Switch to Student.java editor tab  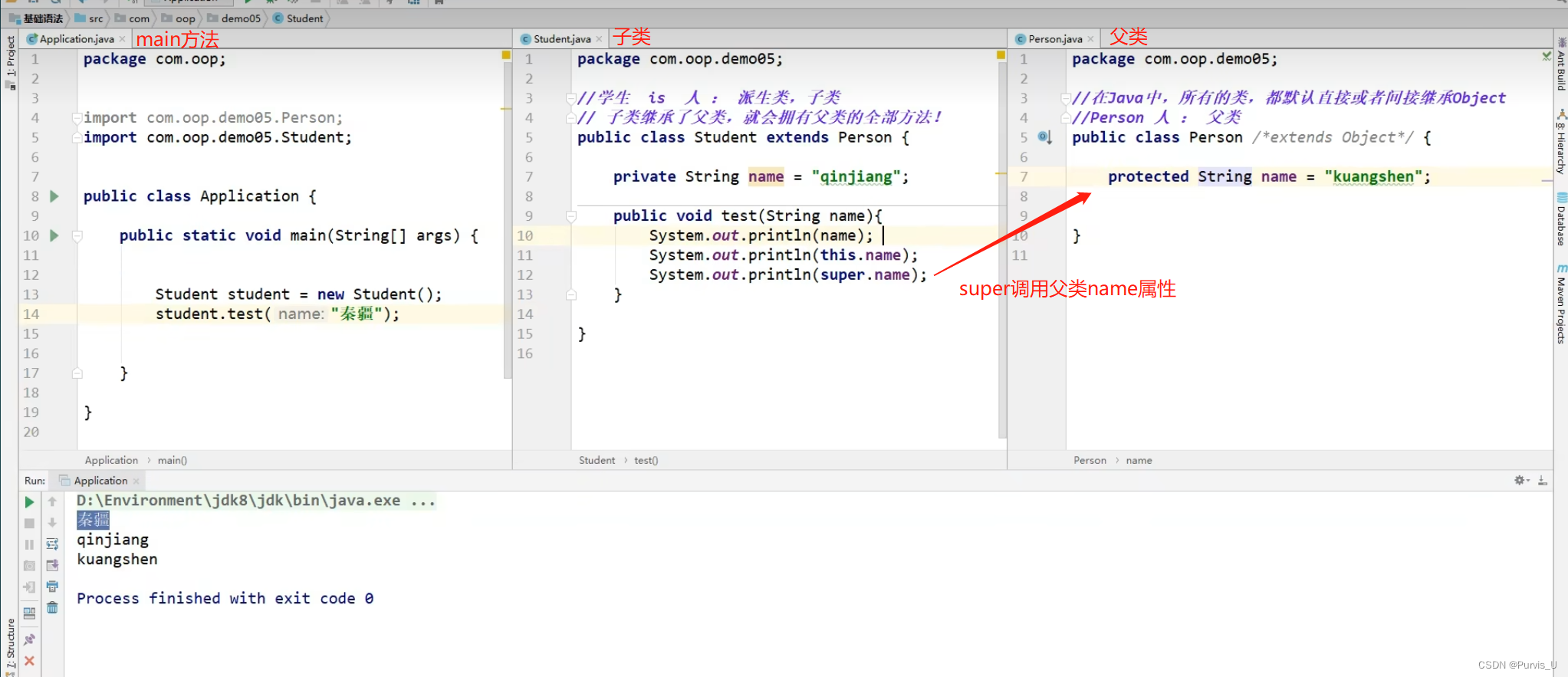(x=562, y=39)
